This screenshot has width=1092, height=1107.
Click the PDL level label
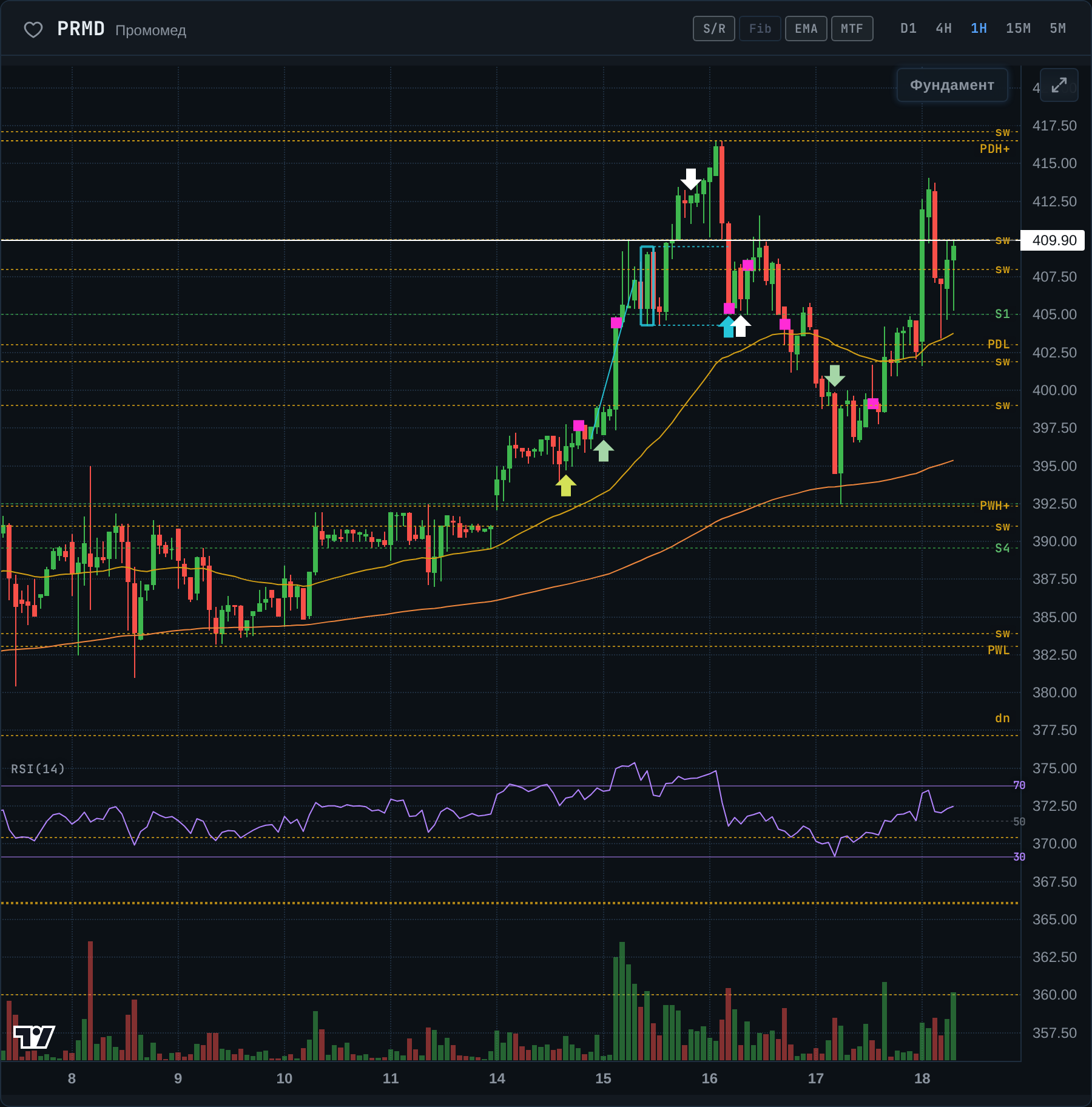999,344
